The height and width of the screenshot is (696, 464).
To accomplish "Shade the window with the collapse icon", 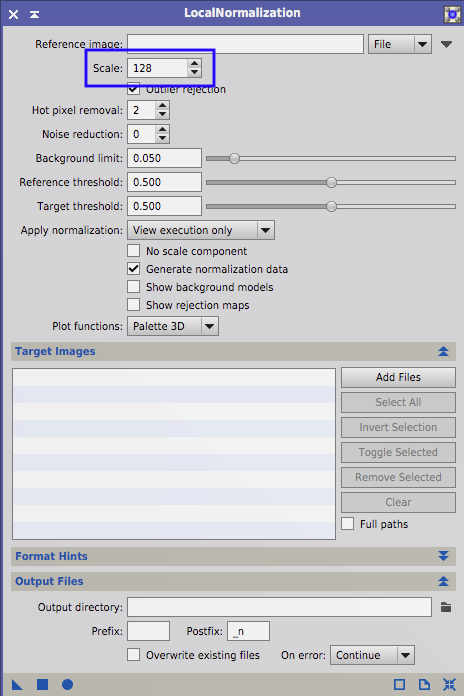I will (34, 14).
